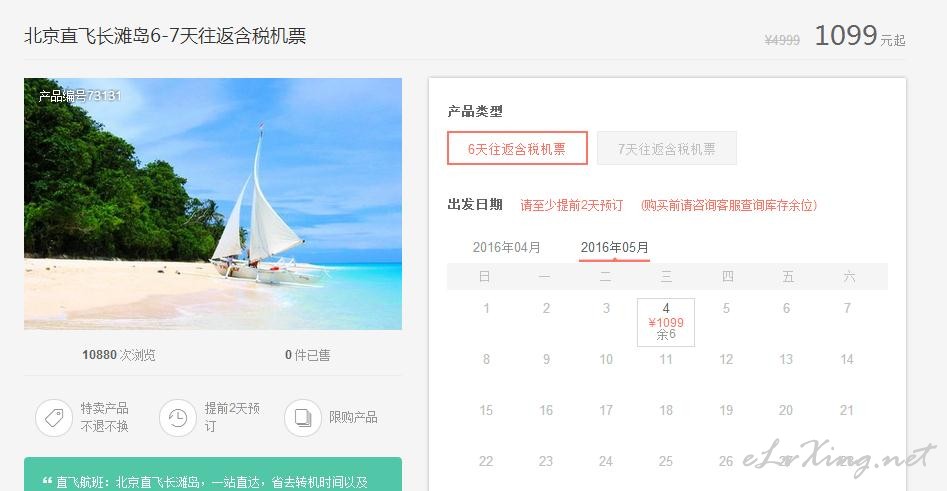
Task: Select date 1 in May calendar
Action: 486,308
